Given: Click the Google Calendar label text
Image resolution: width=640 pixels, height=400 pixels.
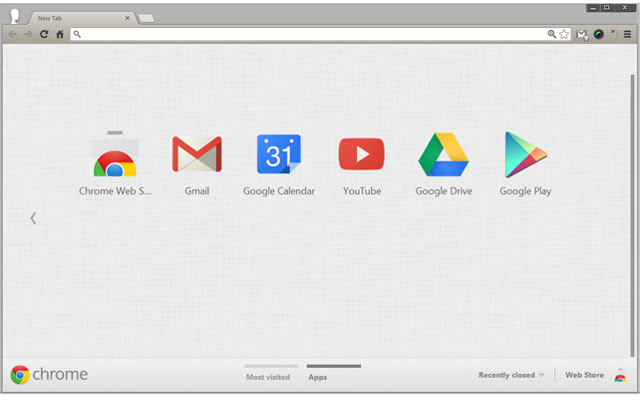Looking at the screenshot, I should (279, 191).
